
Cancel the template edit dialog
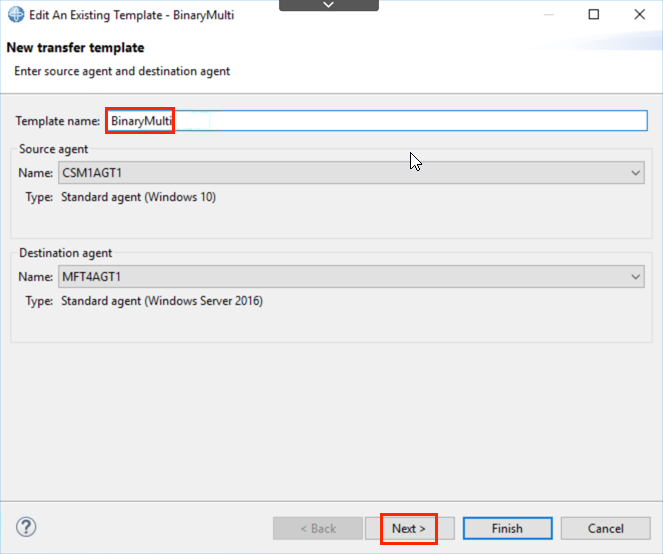[605, 528]
